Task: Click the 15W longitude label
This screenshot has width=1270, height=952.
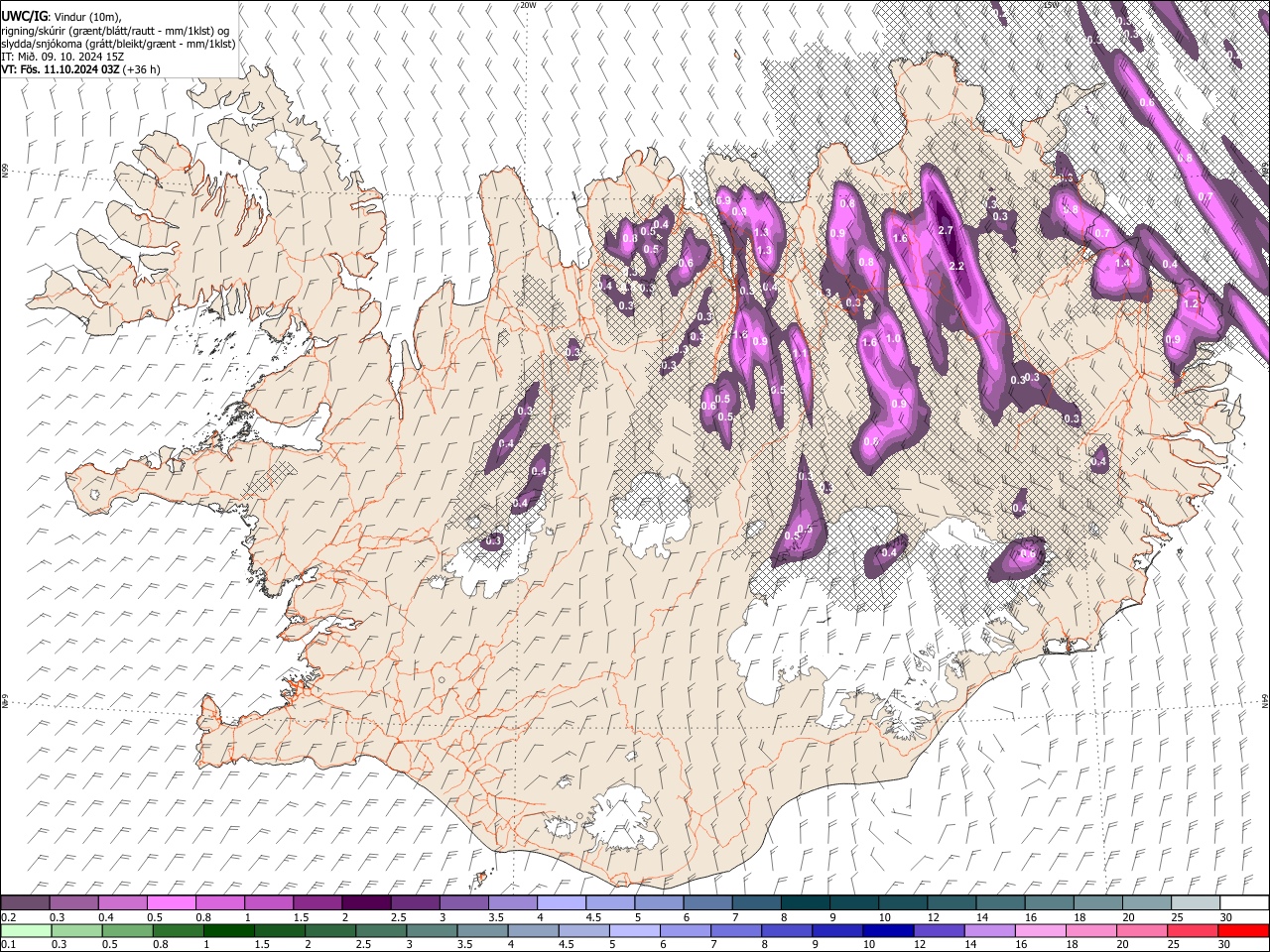Action: 1051,5
